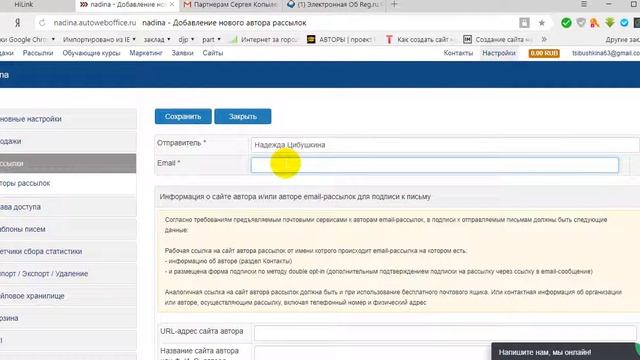
Task: Expand the 'заклад' bookmark folder
Action: coord(157,40)
